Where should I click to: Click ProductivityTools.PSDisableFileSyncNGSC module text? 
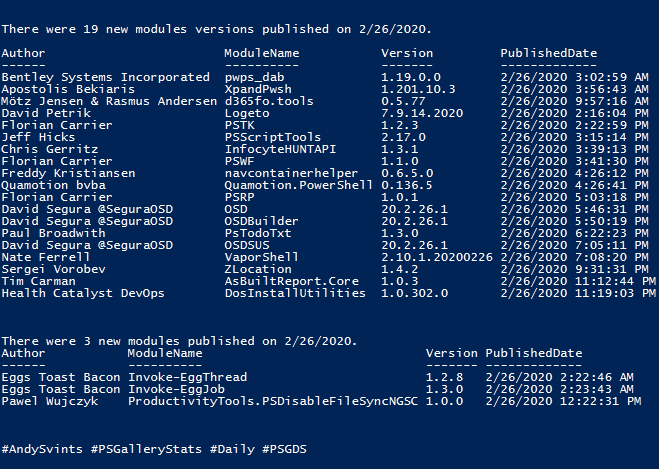(x=273, y=401)
